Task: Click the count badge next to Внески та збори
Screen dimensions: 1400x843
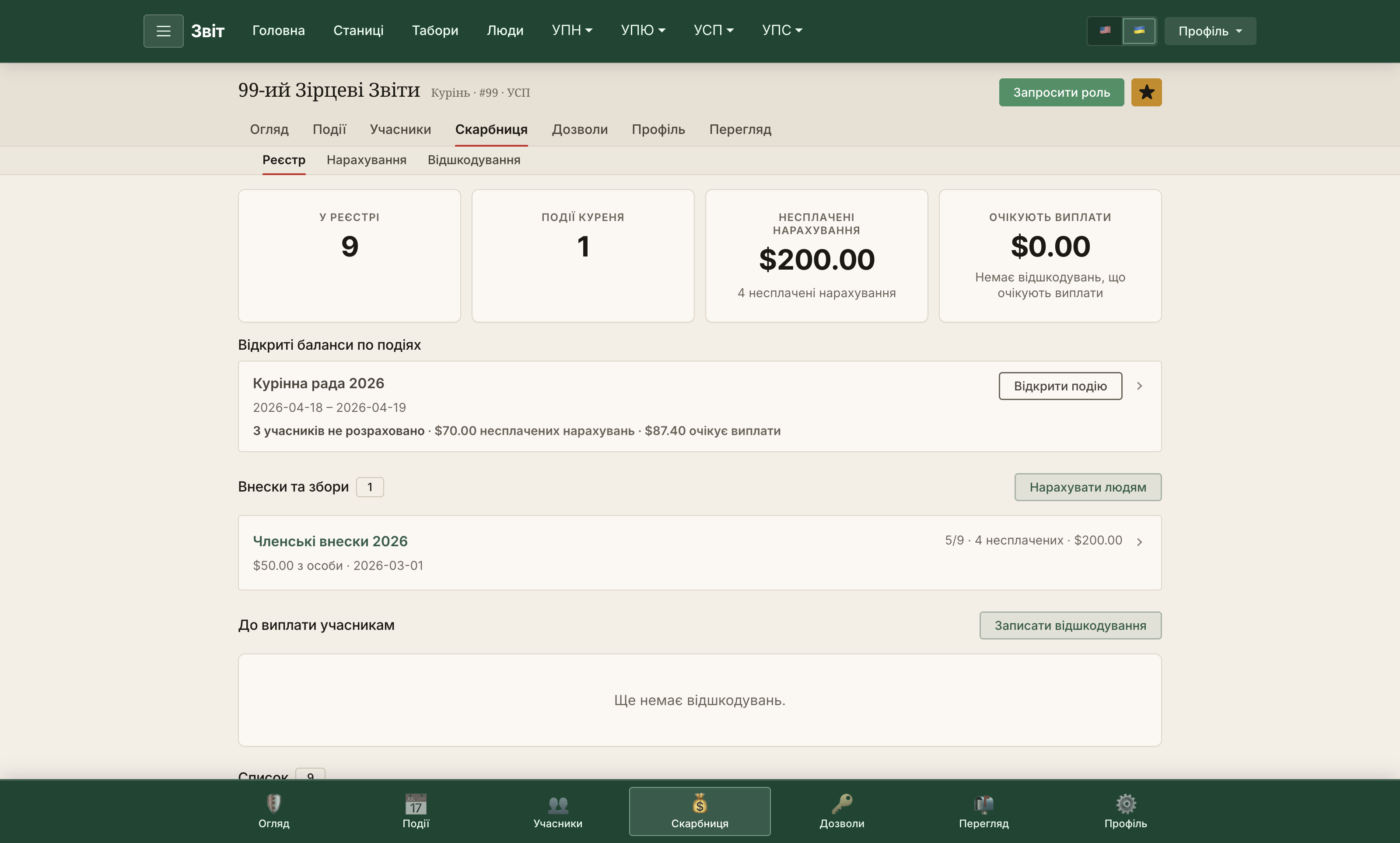Action: (x=370, y=487)
